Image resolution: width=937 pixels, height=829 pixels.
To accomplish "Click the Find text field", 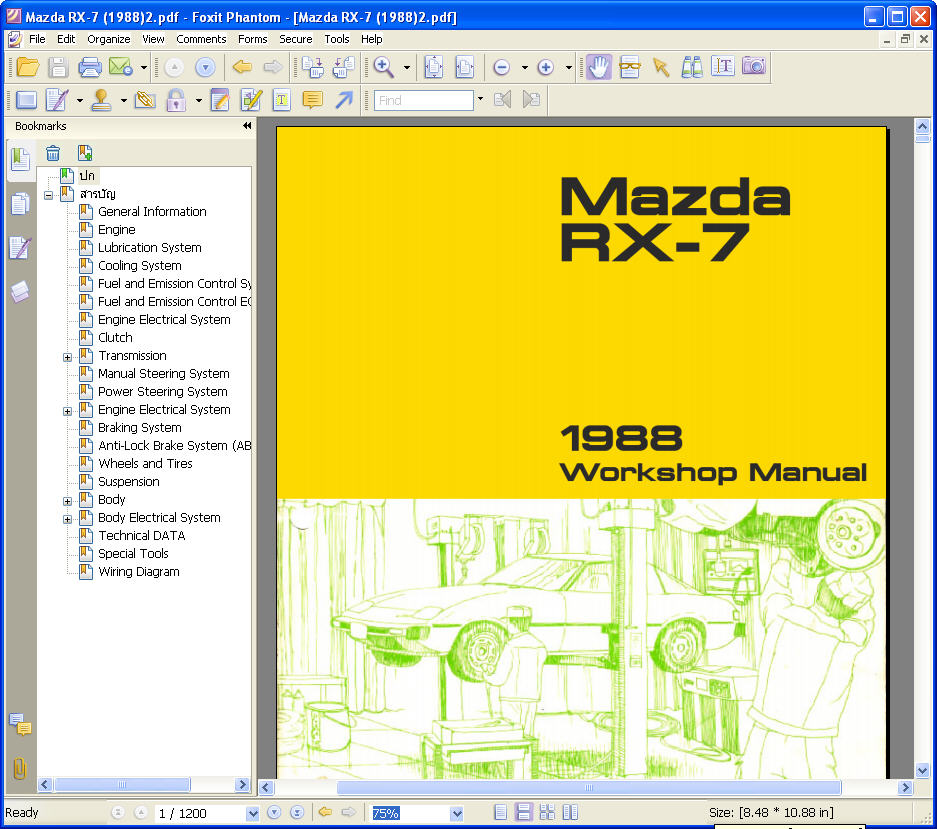I will tap(424, 100).
